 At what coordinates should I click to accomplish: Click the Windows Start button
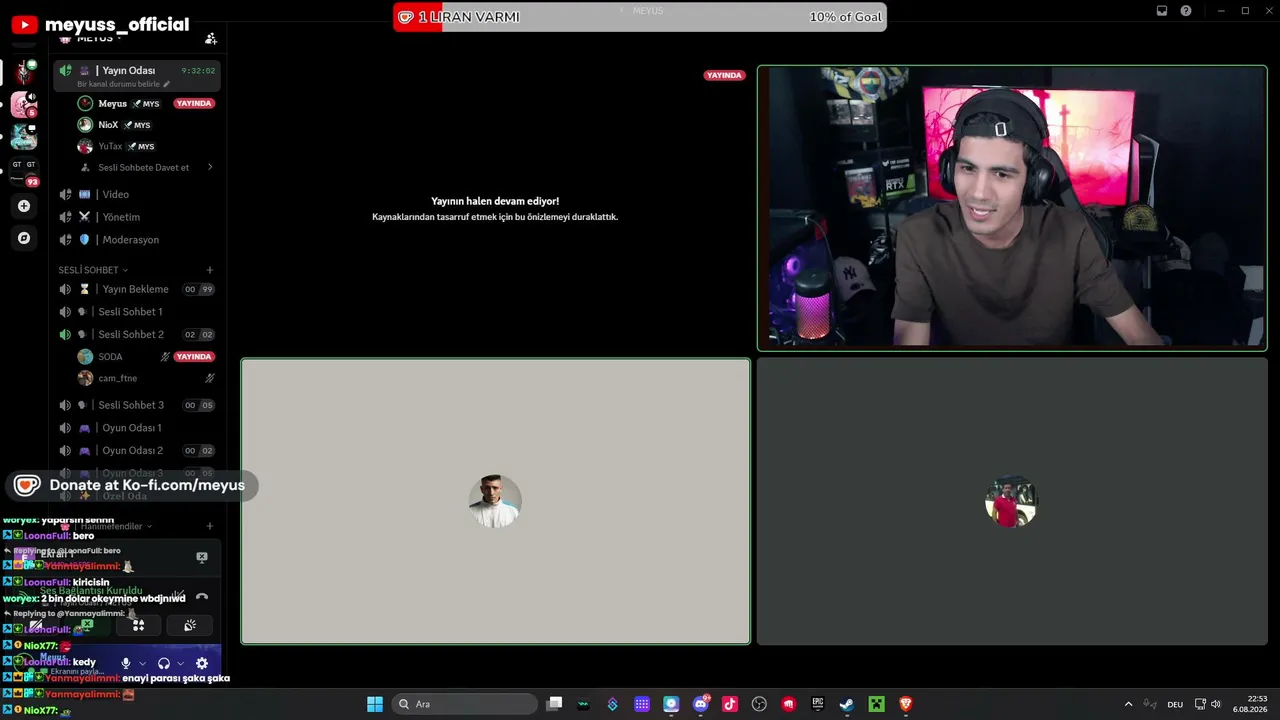(375, 704)
